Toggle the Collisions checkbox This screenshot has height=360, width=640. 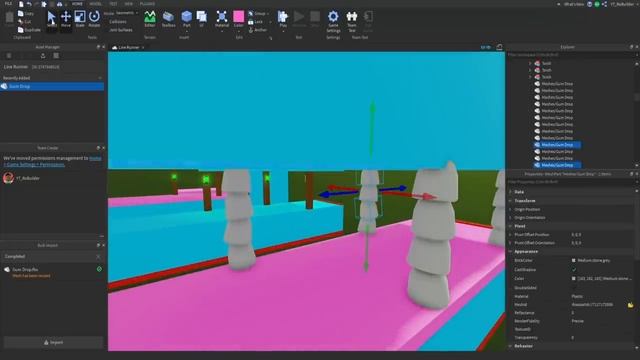point(118,22)
